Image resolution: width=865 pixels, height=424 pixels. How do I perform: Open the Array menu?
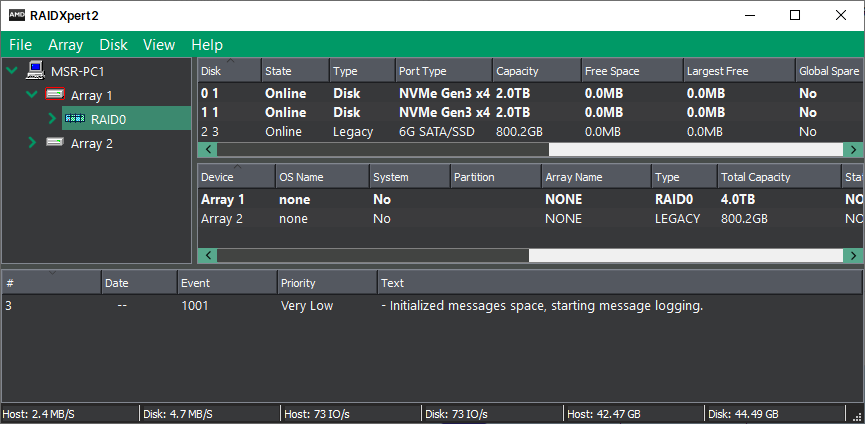65,45
